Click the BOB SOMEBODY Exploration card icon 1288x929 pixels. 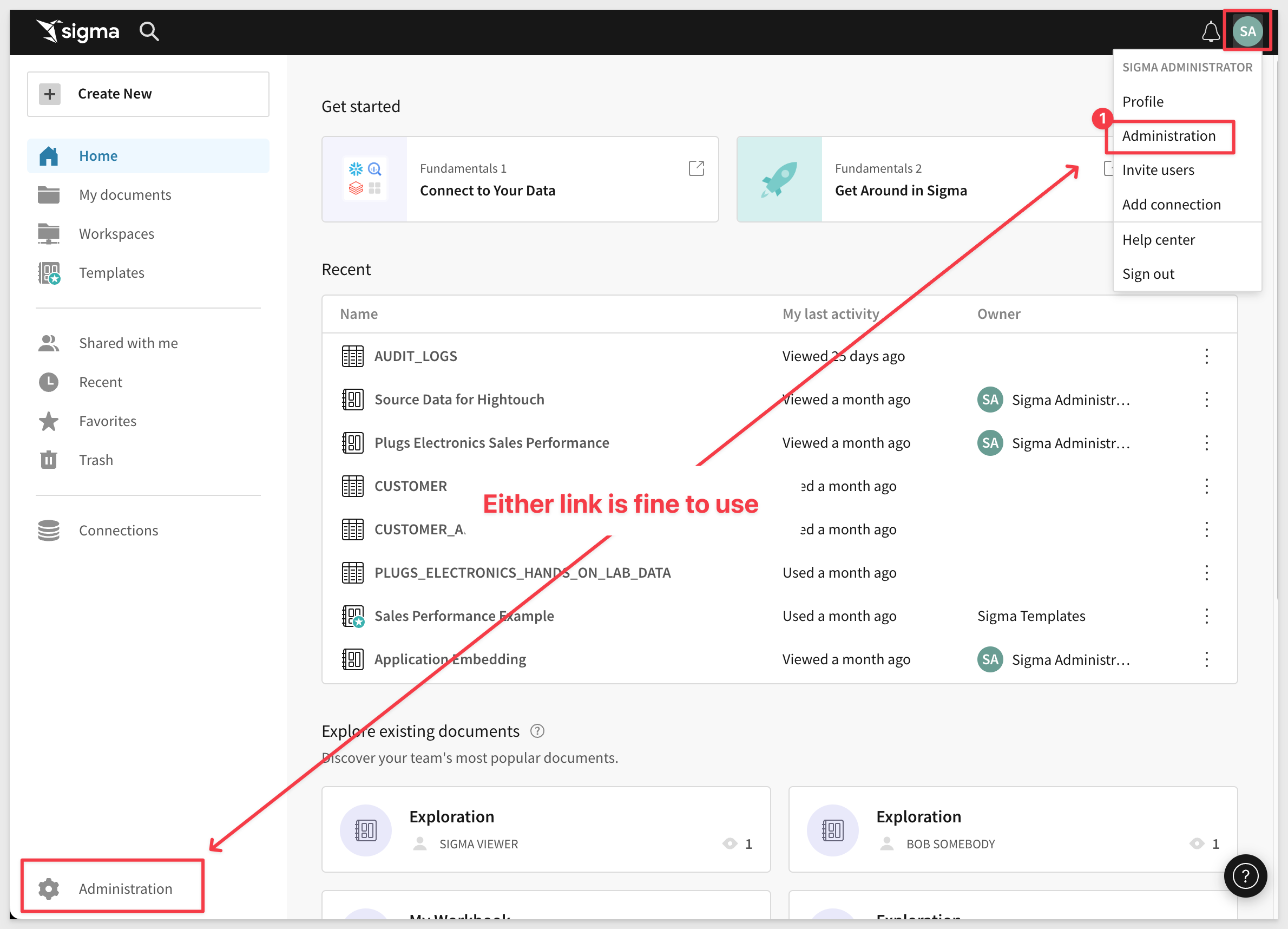(x=832, y=830)
